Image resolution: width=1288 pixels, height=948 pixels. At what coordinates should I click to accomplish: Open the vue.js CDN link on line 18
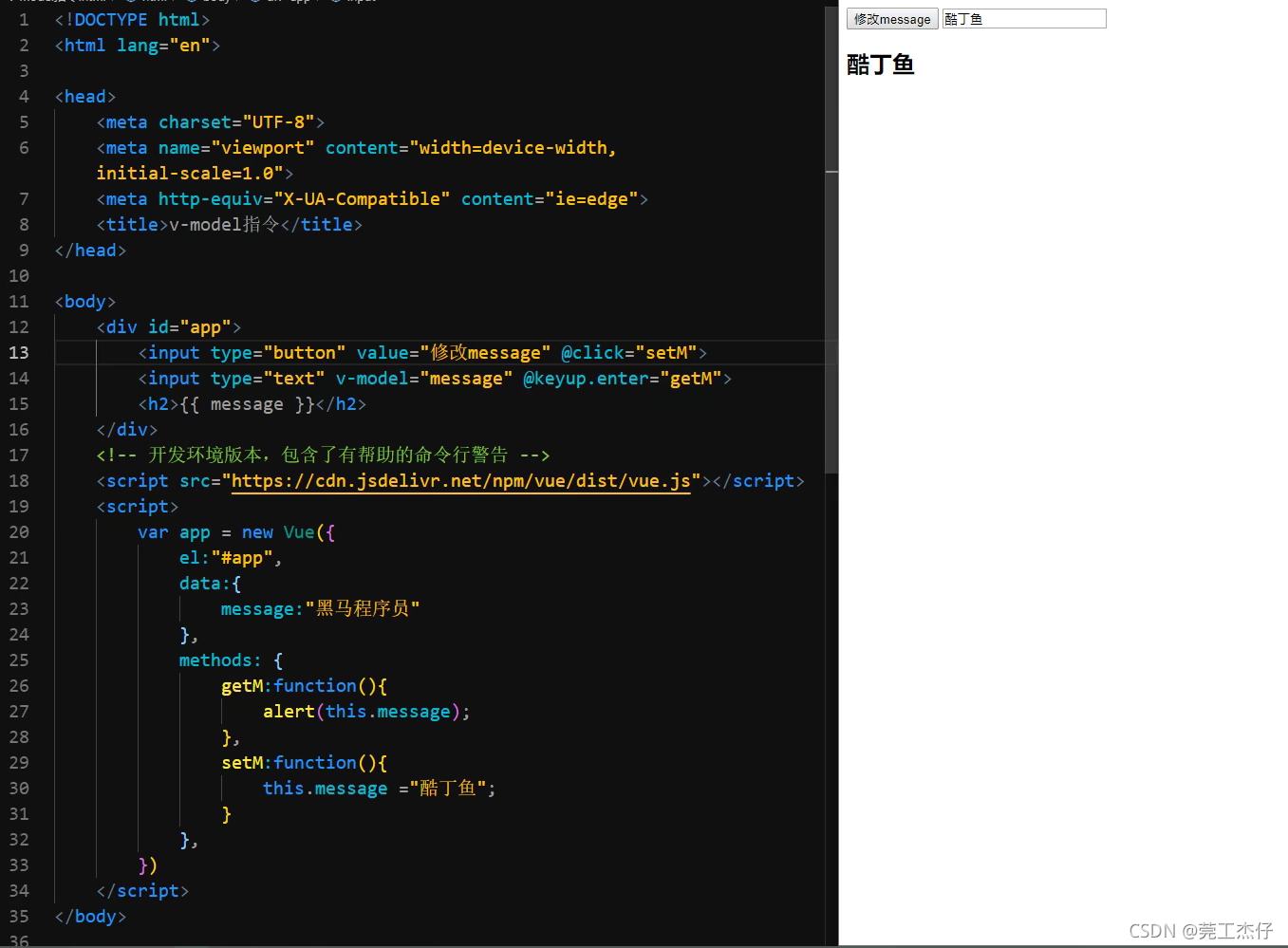coord(460,481)
